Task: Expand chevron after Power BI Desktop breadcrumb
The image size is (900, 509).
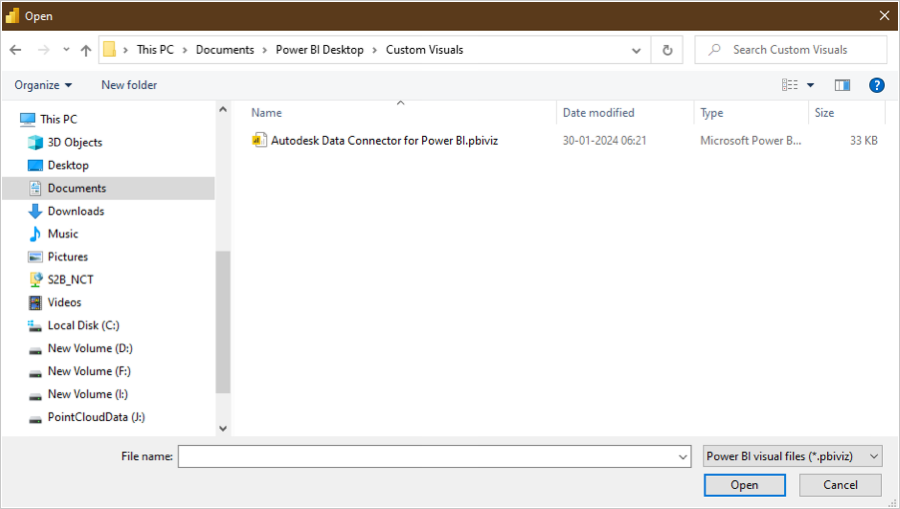Action: [375, 50]
